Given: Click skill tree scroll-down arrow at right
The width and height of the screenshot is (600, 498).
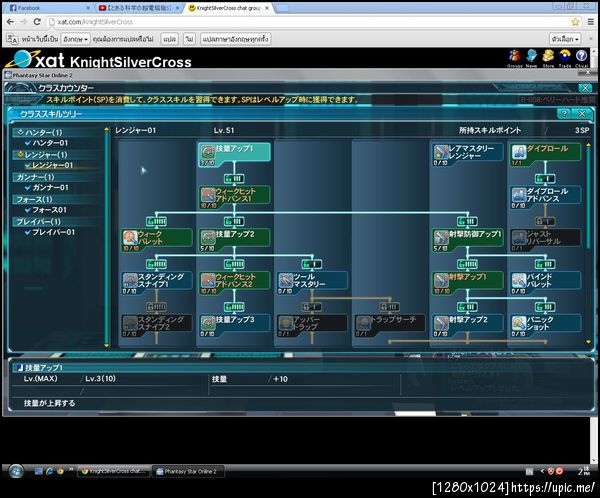Looking at the screenshot, I should pos(589,342).
